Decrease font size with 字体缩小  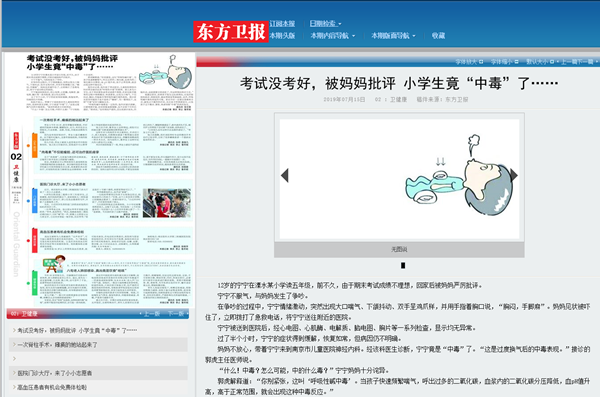click(505, 62)
